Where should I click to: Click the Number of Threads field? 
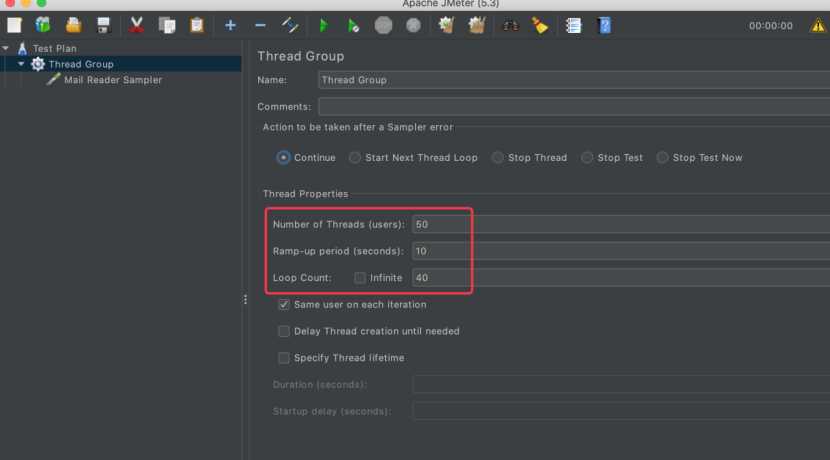pos(621,224)
